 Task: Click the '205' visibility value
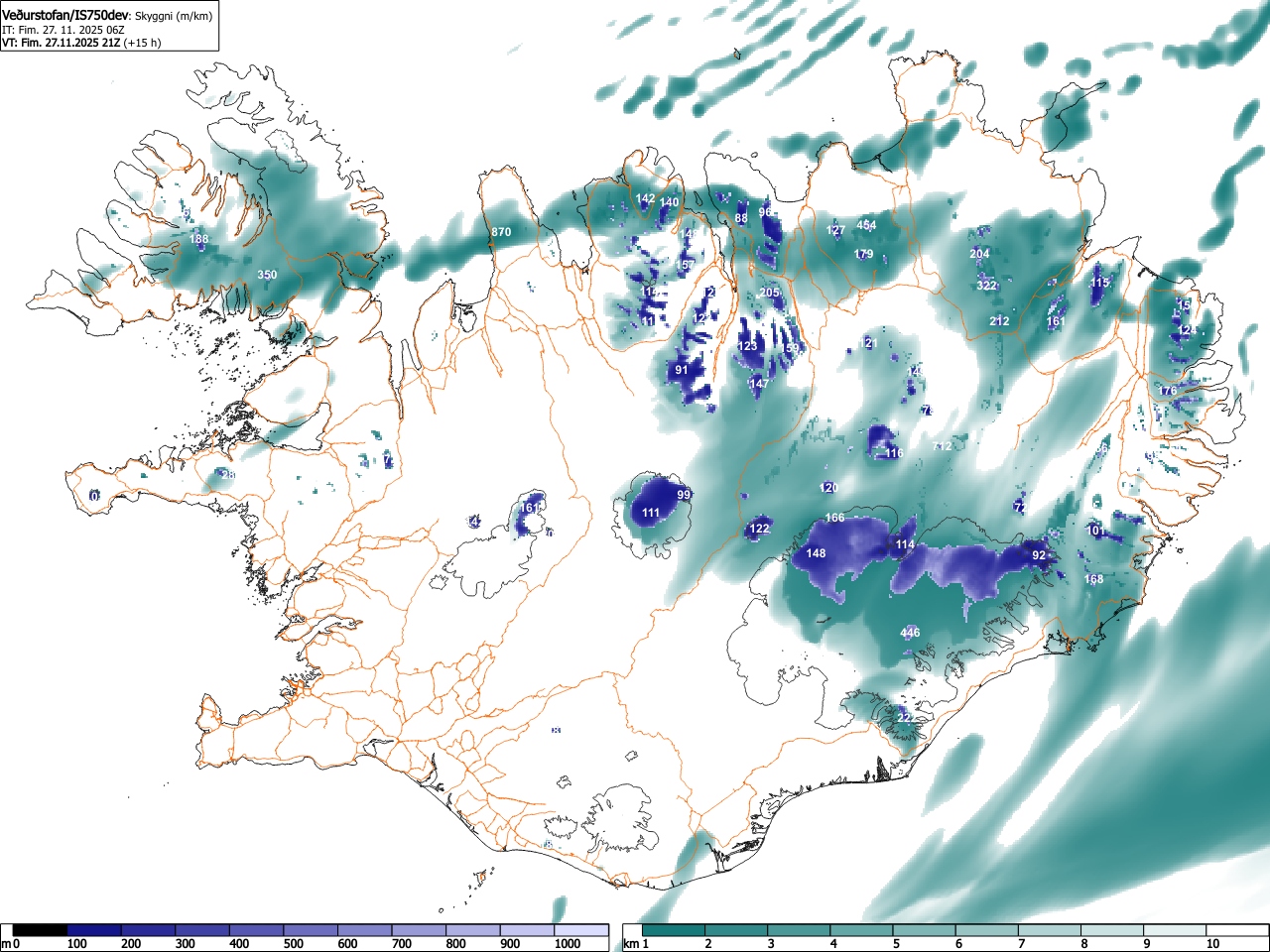point(769,293)
